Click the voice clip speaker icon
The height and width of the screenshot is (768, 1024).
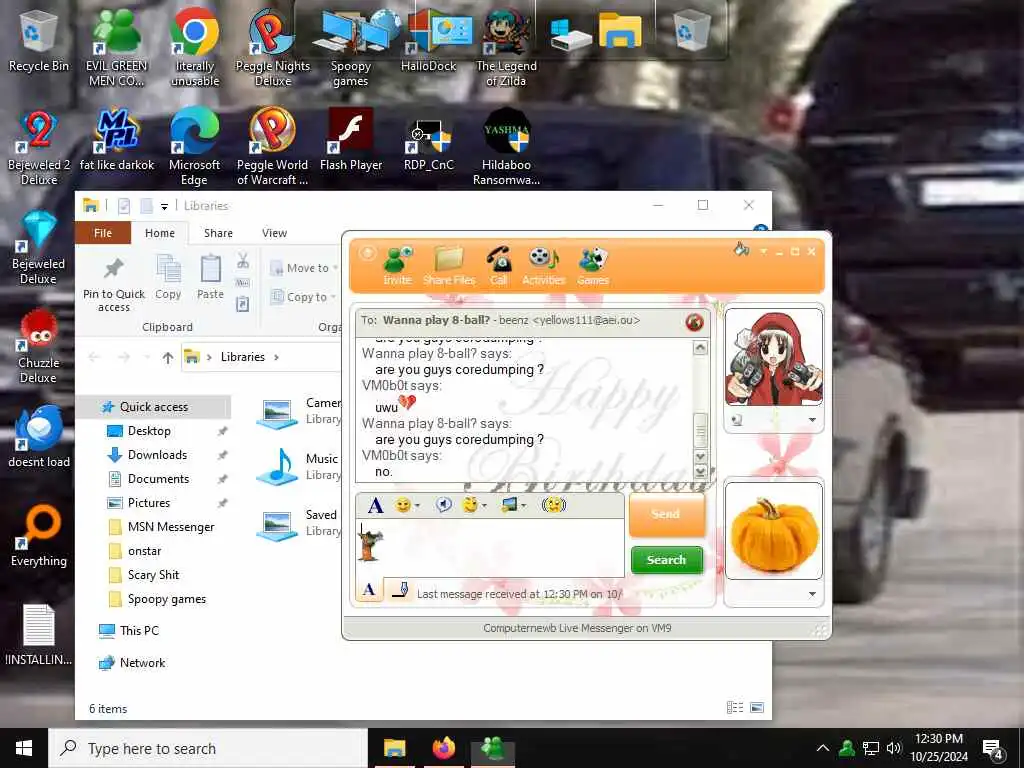(444, 505)
